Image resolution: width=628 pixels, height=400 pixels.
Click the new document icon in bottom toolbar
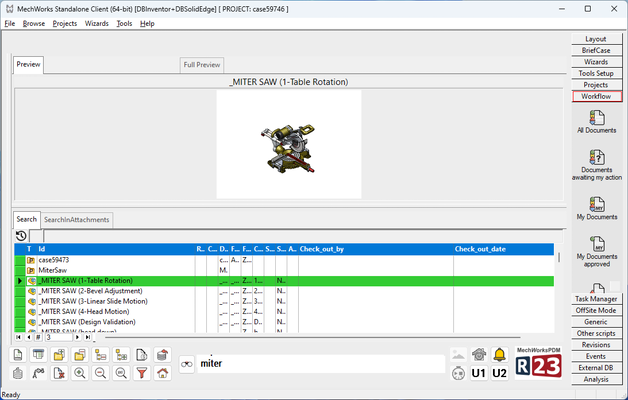18,355
